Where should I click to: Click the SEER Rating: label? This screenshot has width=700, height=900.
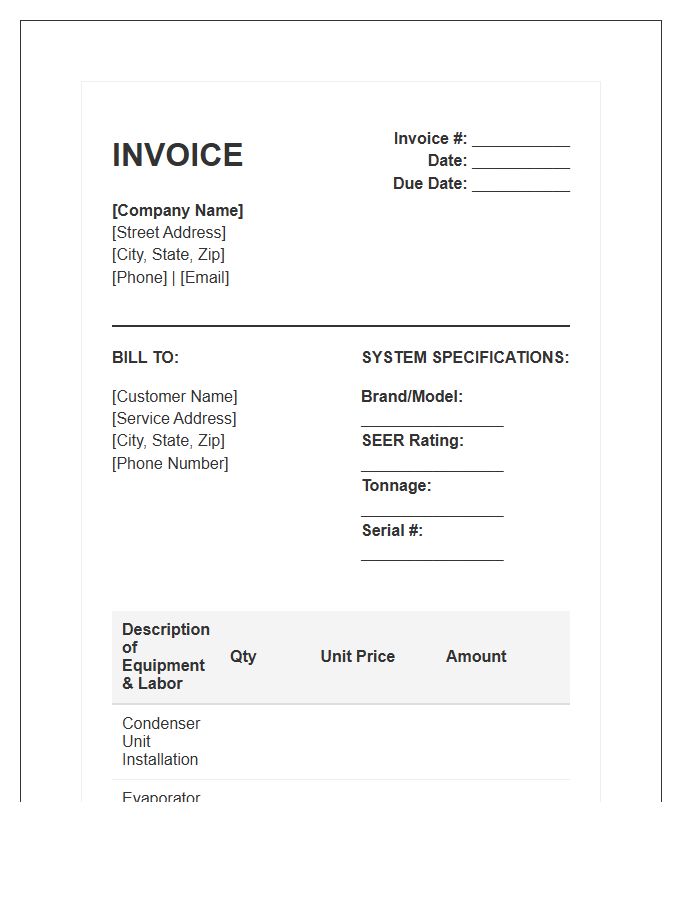413,441
